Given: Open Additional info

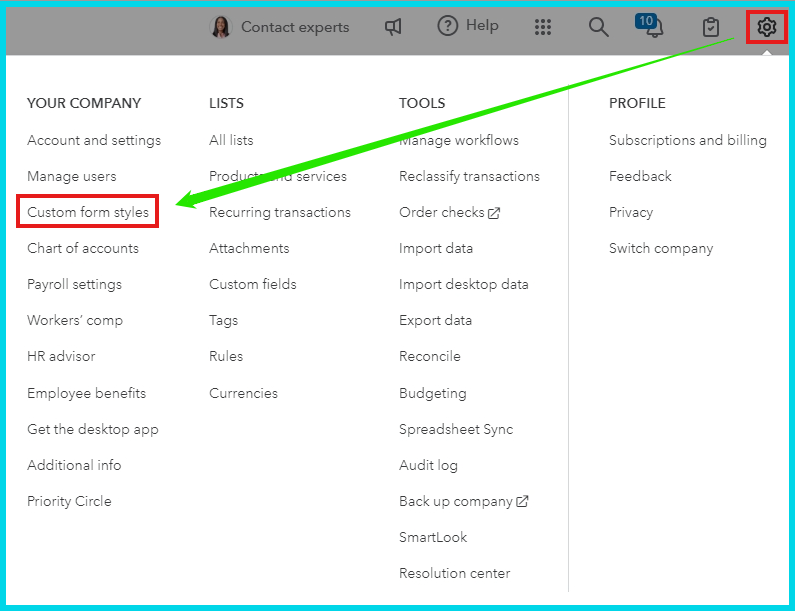Looking at the screenshot, I should [74, 465].
